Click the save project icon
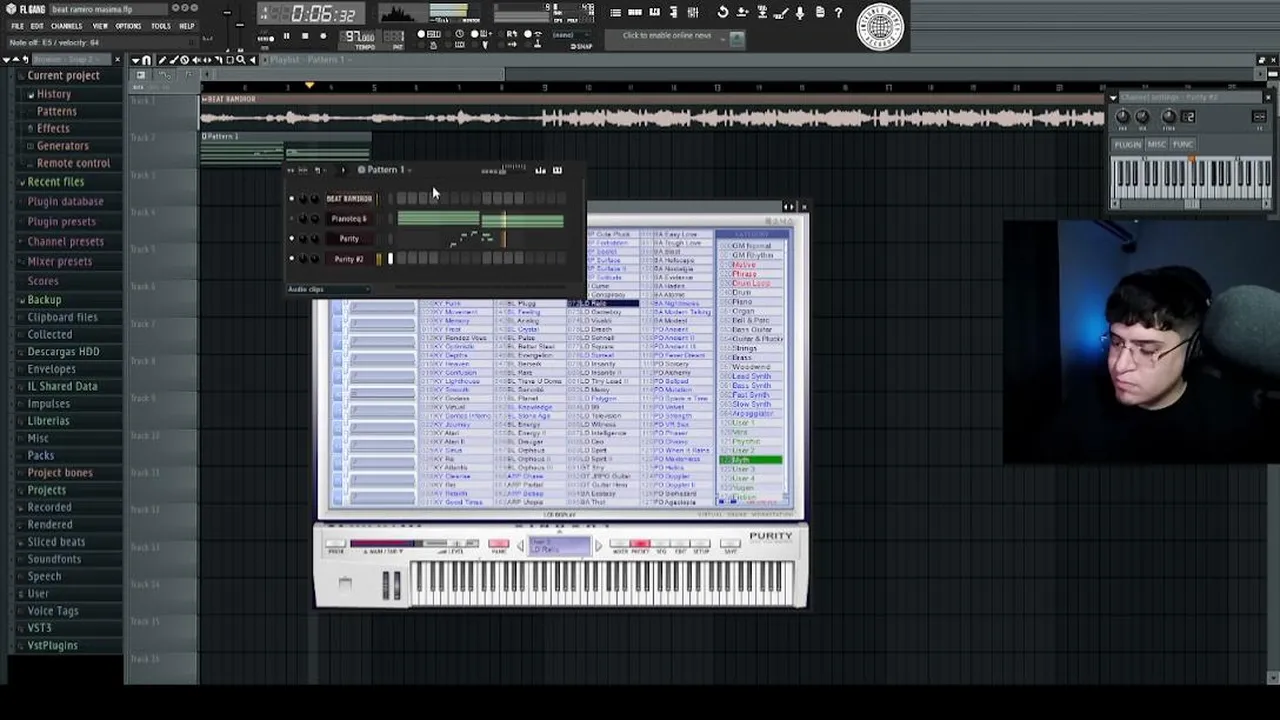This screenshot has height=720, width=1280. coord(742,13)
